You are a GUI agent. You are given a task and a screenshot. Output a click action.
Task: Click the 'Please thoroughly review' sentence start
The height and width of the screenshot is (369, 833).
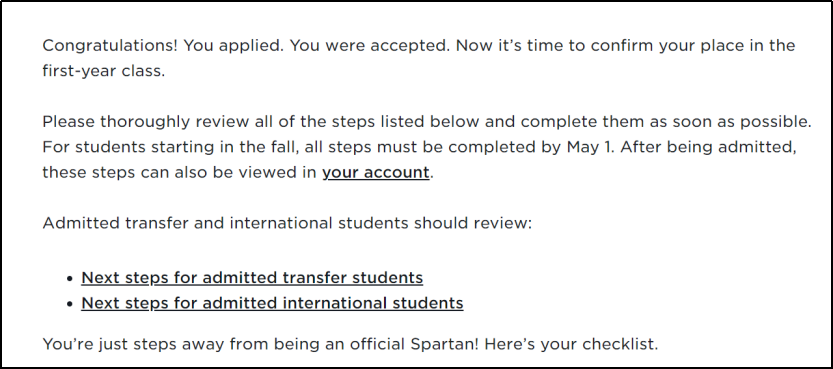click(x=145, y=122)
